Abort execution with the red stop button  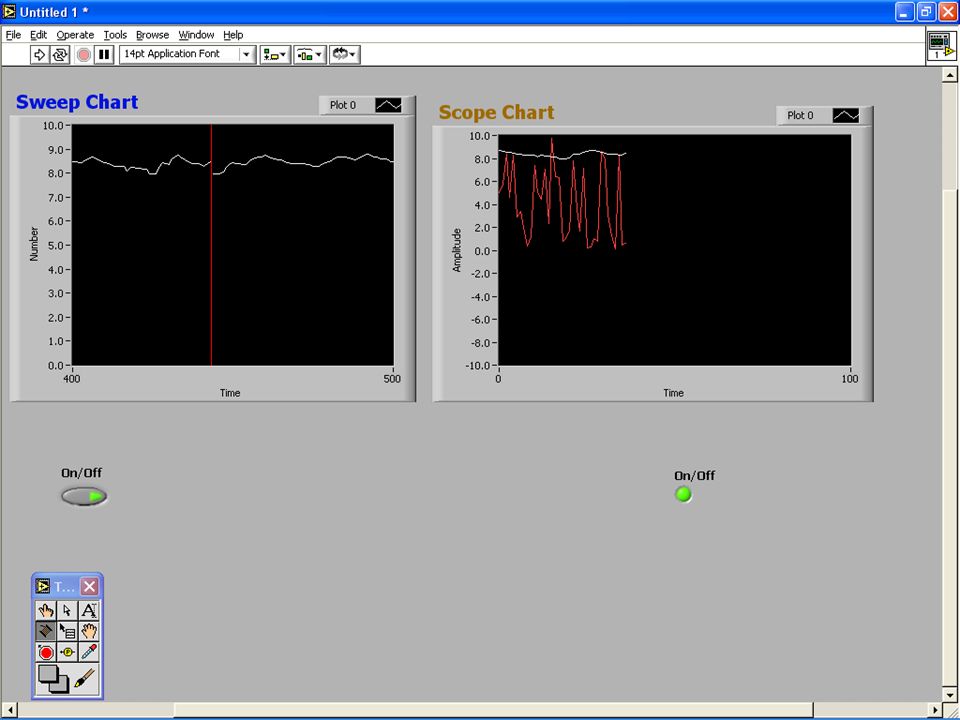point(84,54)
